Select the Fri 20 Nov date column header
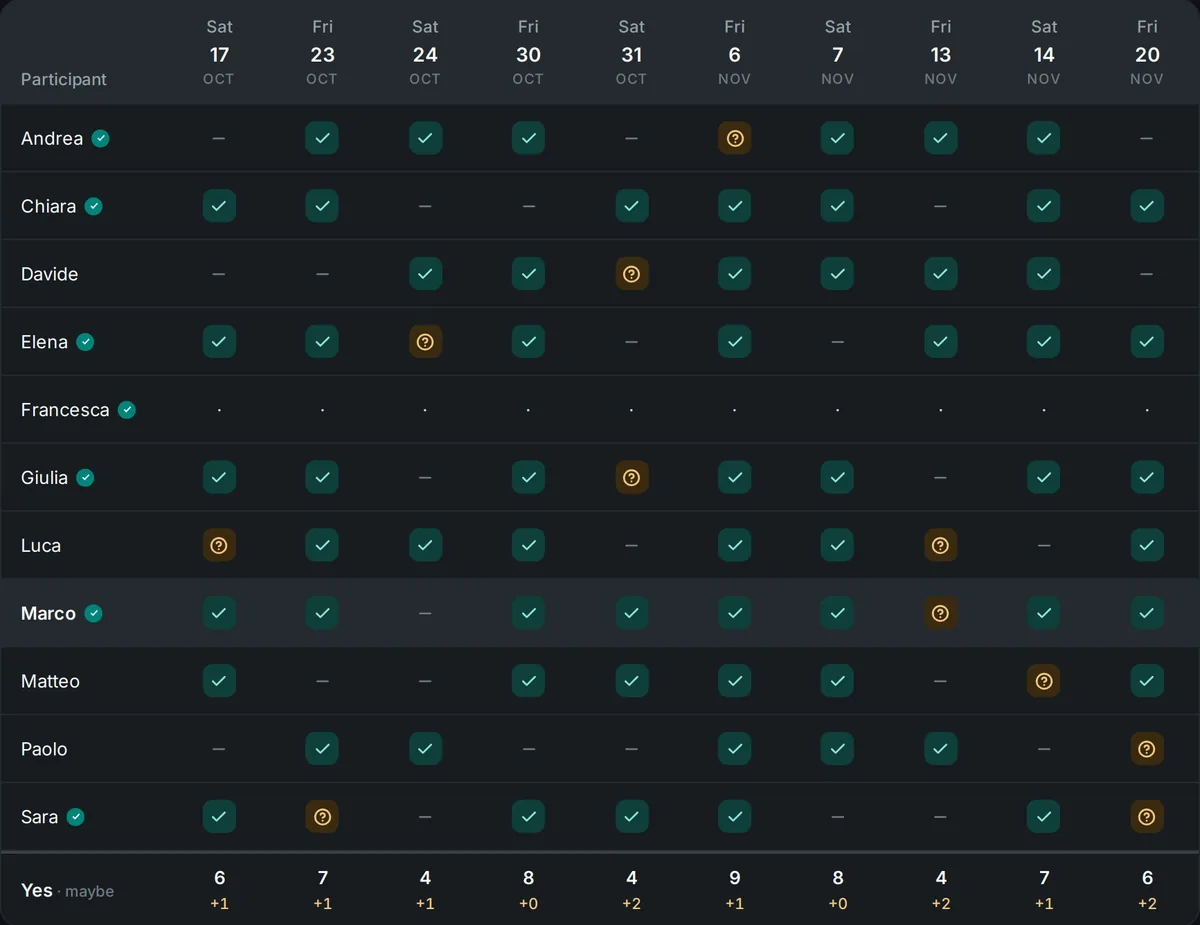This screenshot has width=1200, height=925. [x=1147, y=52]
